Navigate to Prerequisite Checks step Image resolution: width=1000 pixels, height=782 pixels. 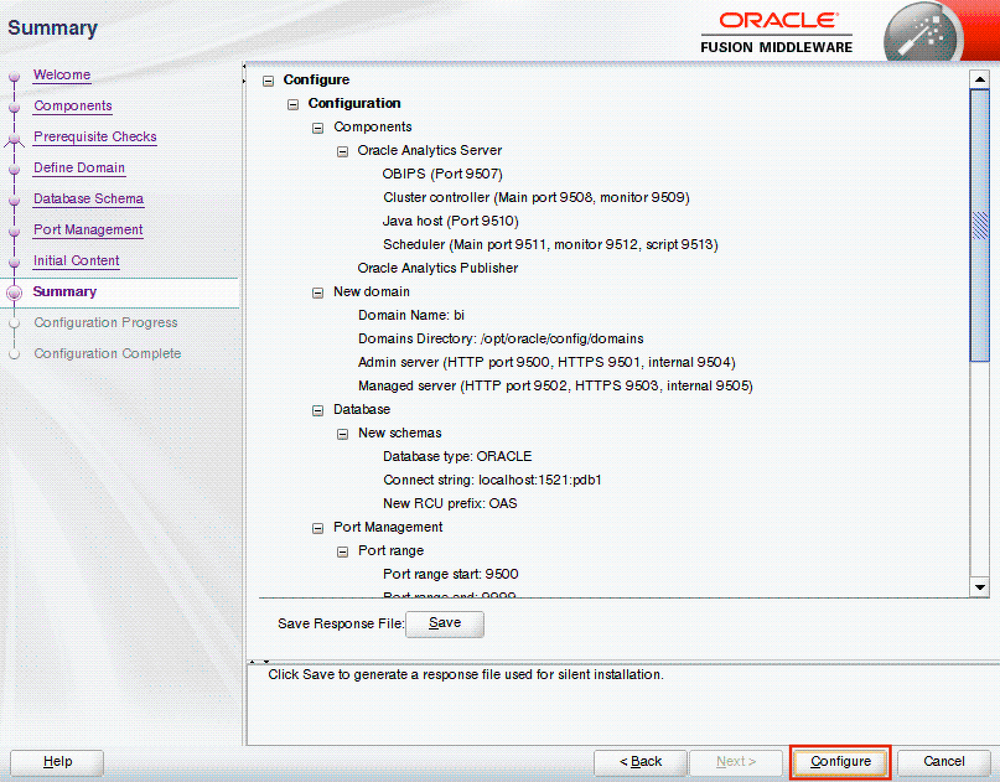tap(95, 136)
